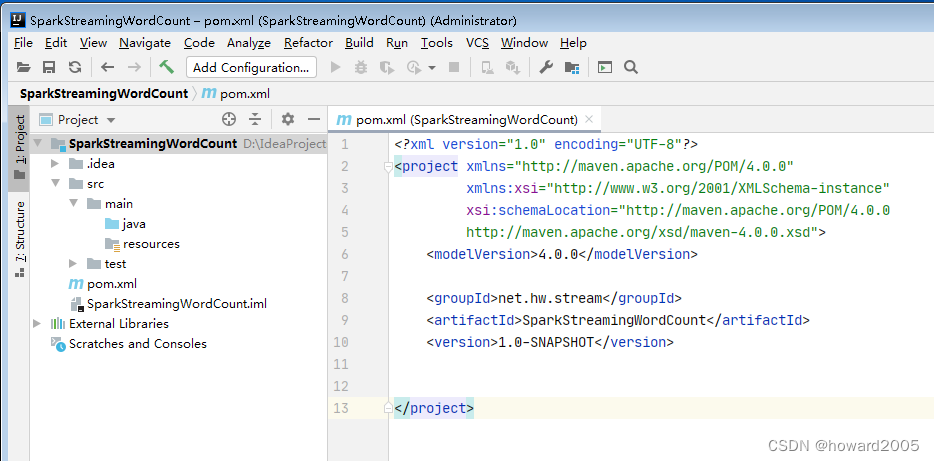Click the SDK manager toolbar icon
The height and width of the screenshot is (461, 934).
513,68
